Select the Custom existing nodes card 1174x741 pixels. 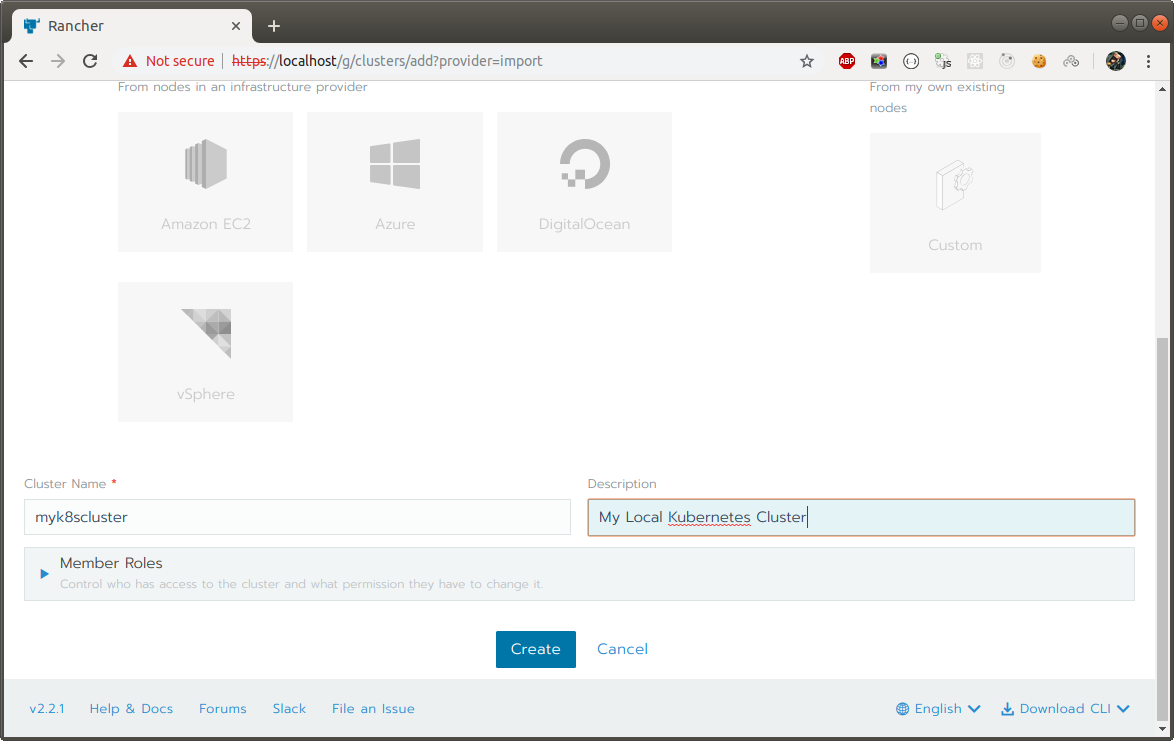click(955, 203)
